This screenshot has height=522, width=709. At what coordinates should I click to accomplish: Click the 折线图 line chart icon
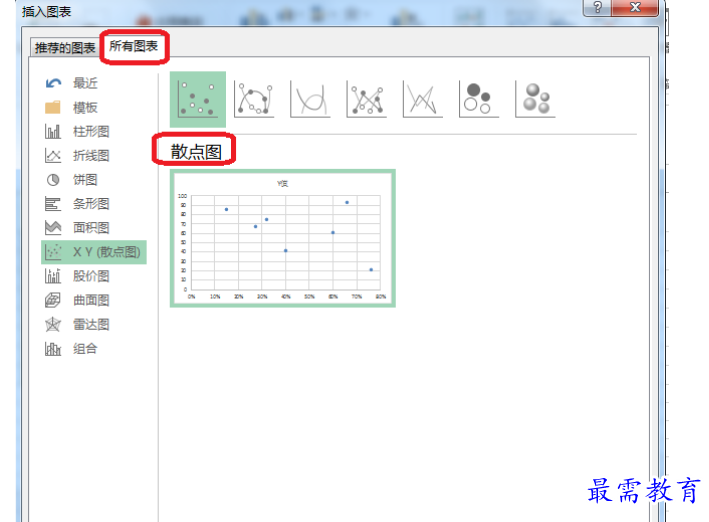tap(53, 156)
